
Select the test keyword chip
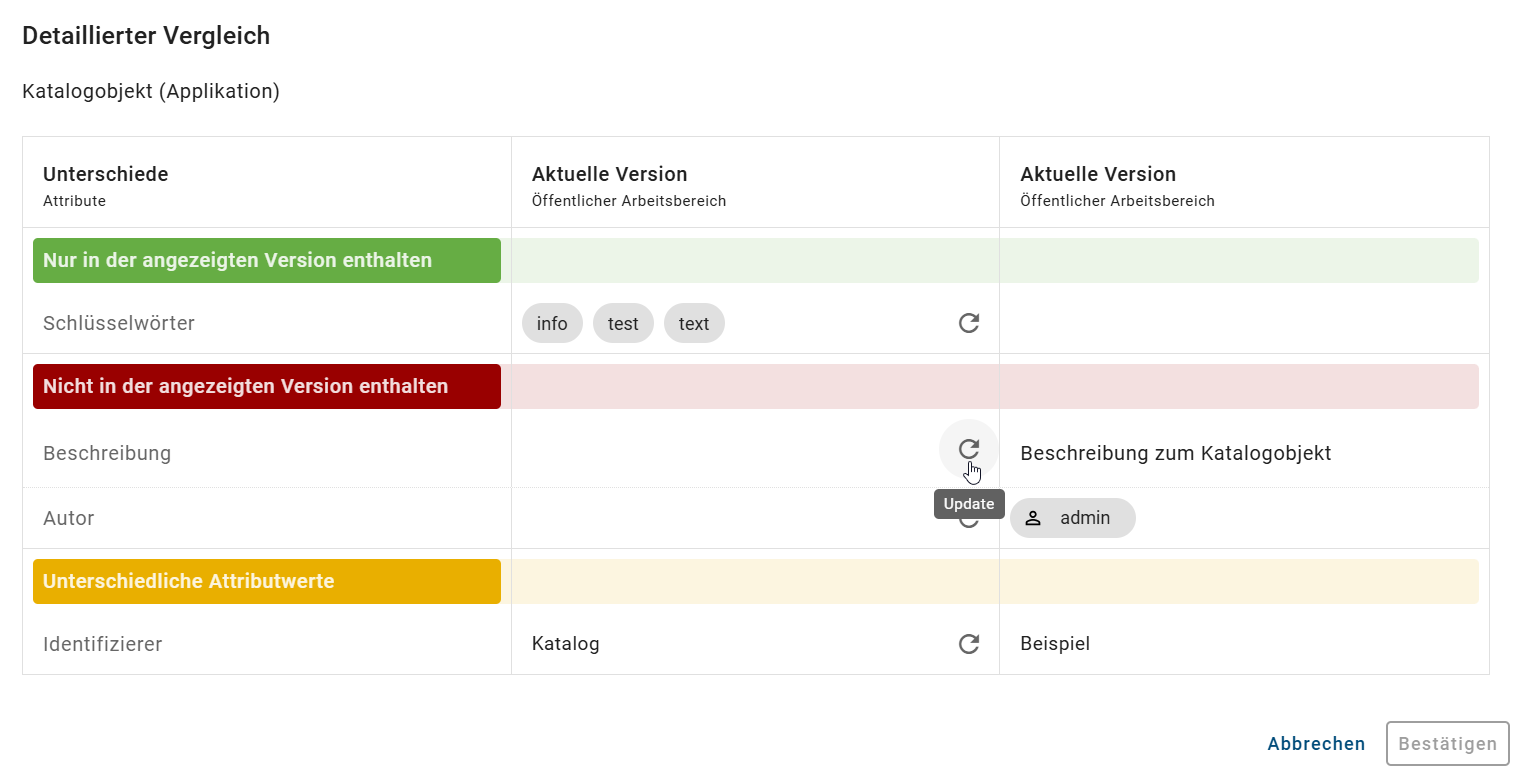[622, 323]
